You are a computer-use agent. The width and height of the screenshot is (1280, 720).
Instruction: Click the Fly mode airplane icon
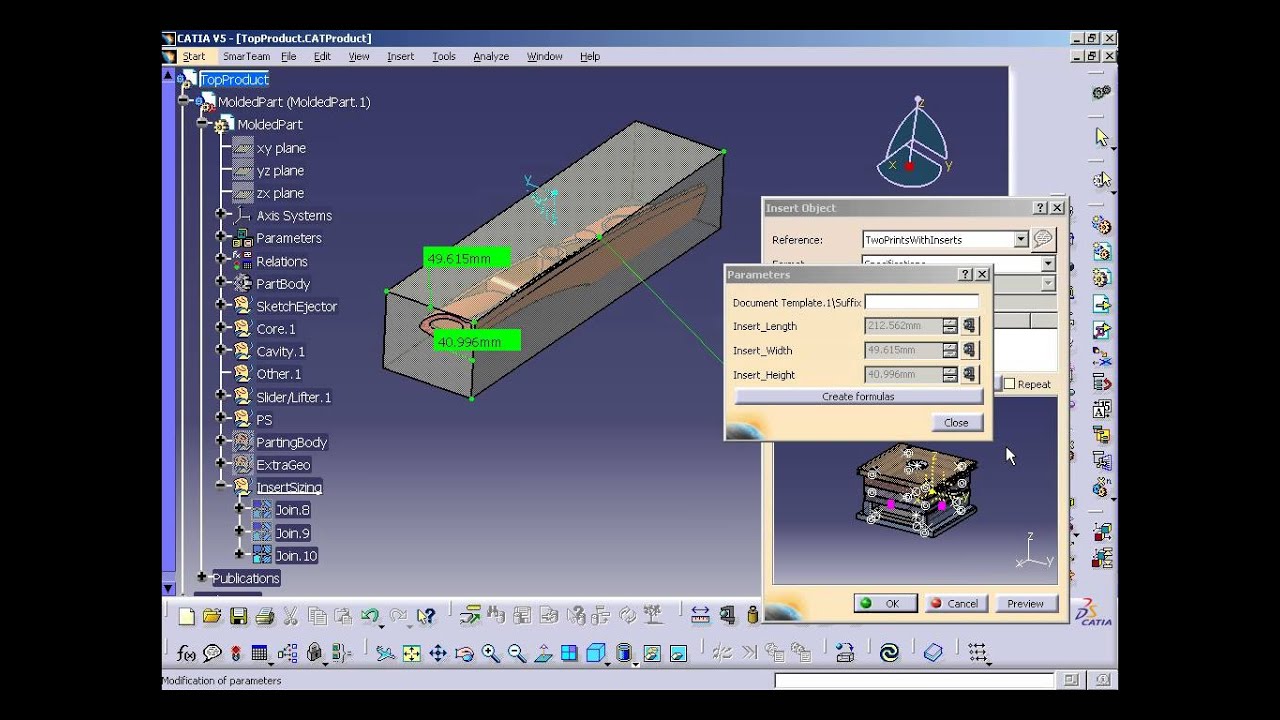[385, 654]
